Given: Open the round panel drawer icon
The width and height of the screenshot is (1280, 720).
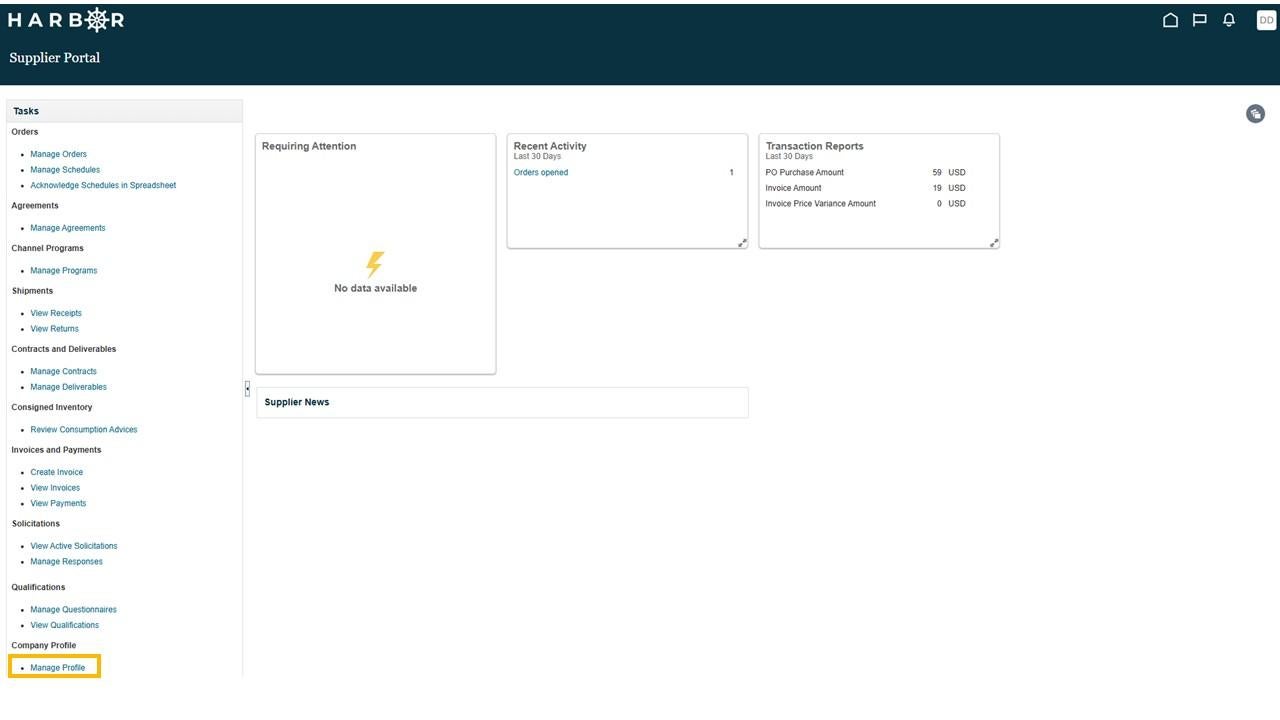Looking at the screenshot, I should click(x=1256, y=114).
